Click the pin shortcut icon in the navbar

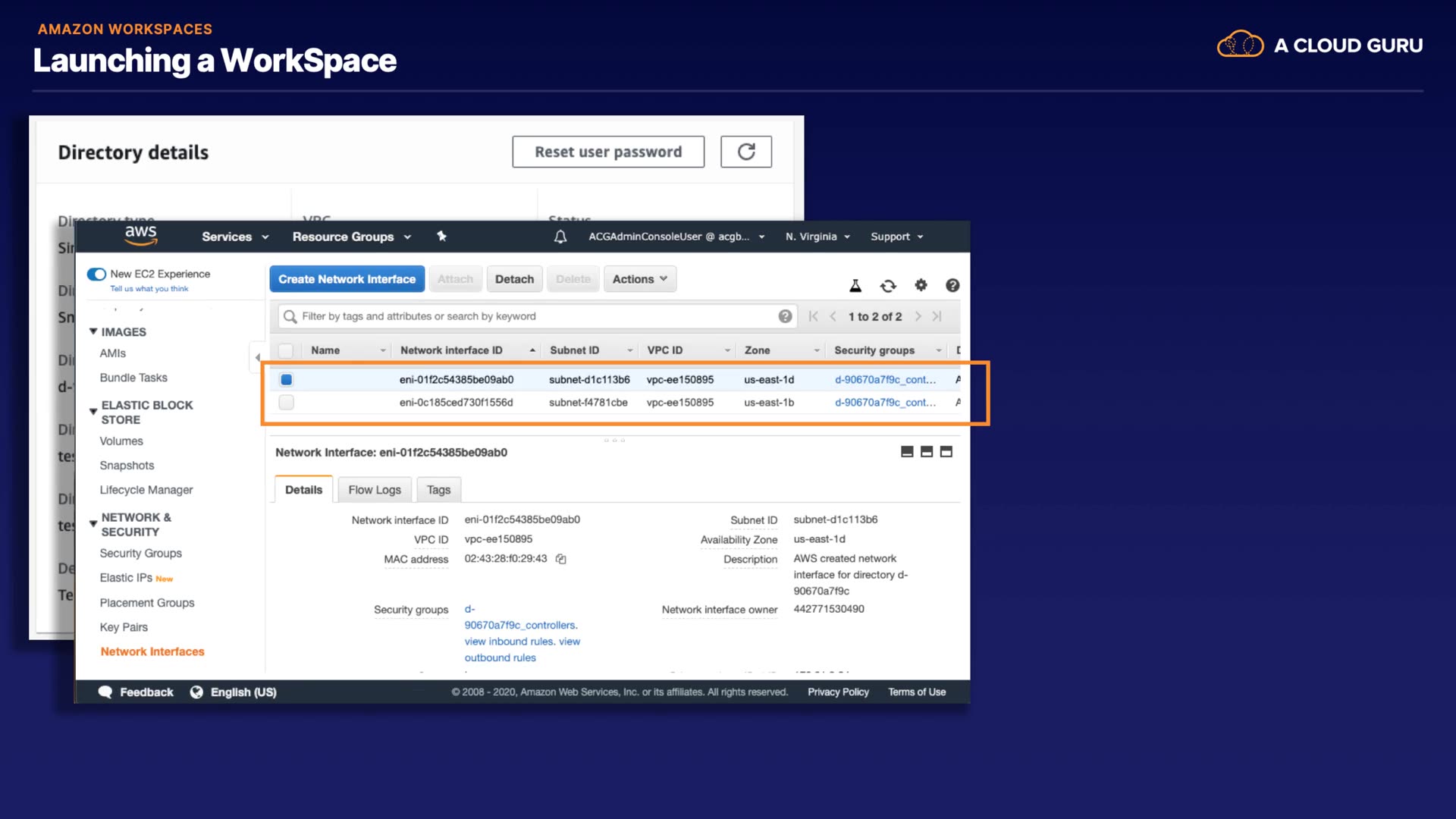pyautogui.click(x=441, y=237)
